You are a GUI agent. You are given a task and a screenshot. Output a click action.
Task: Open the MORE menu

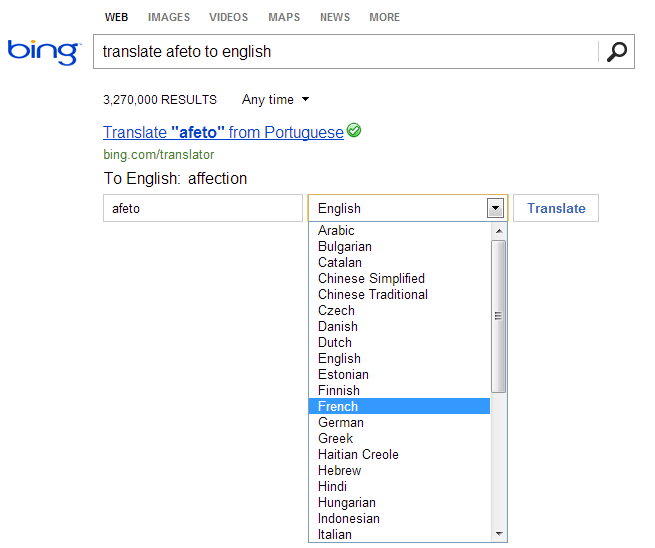coord(384,17)
